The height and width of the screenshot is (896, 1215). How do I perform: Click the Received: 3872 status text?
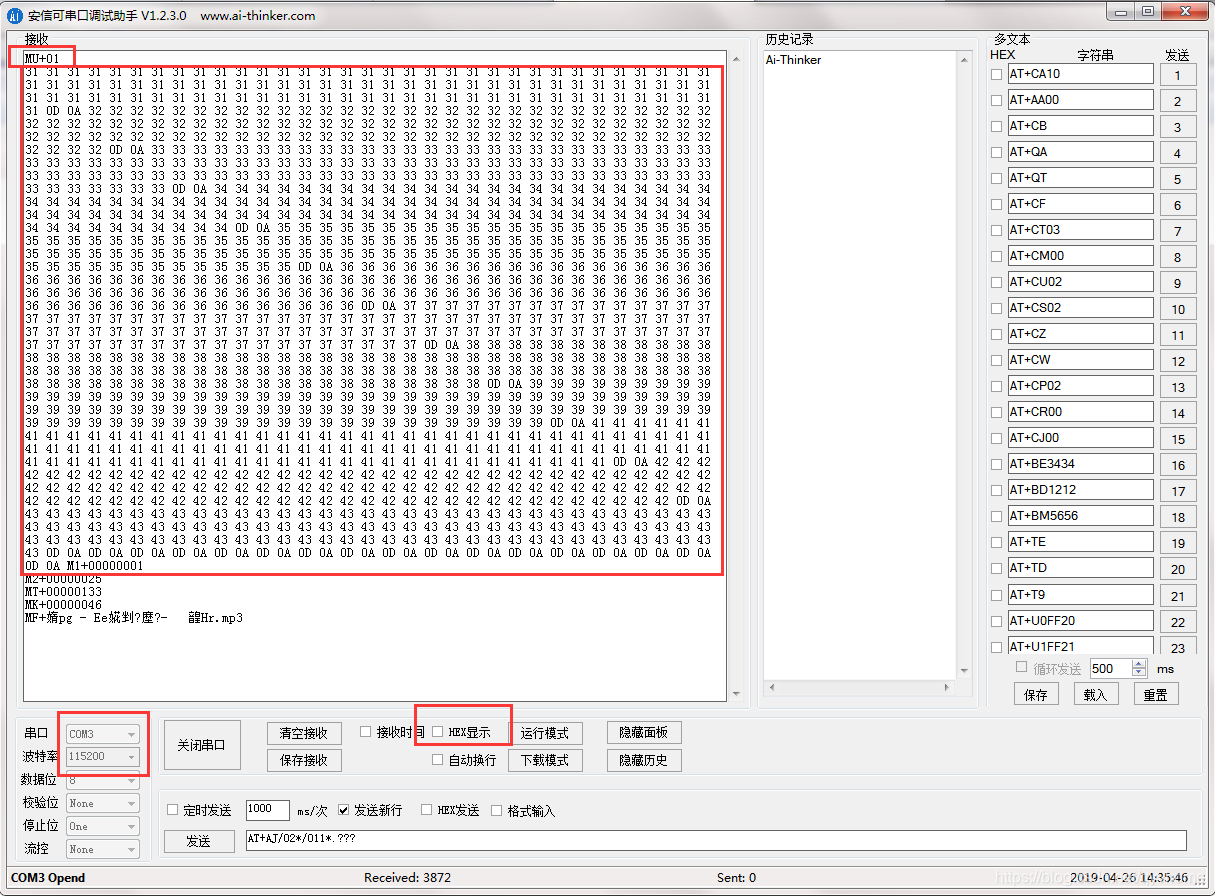click(x=406, y=878)
